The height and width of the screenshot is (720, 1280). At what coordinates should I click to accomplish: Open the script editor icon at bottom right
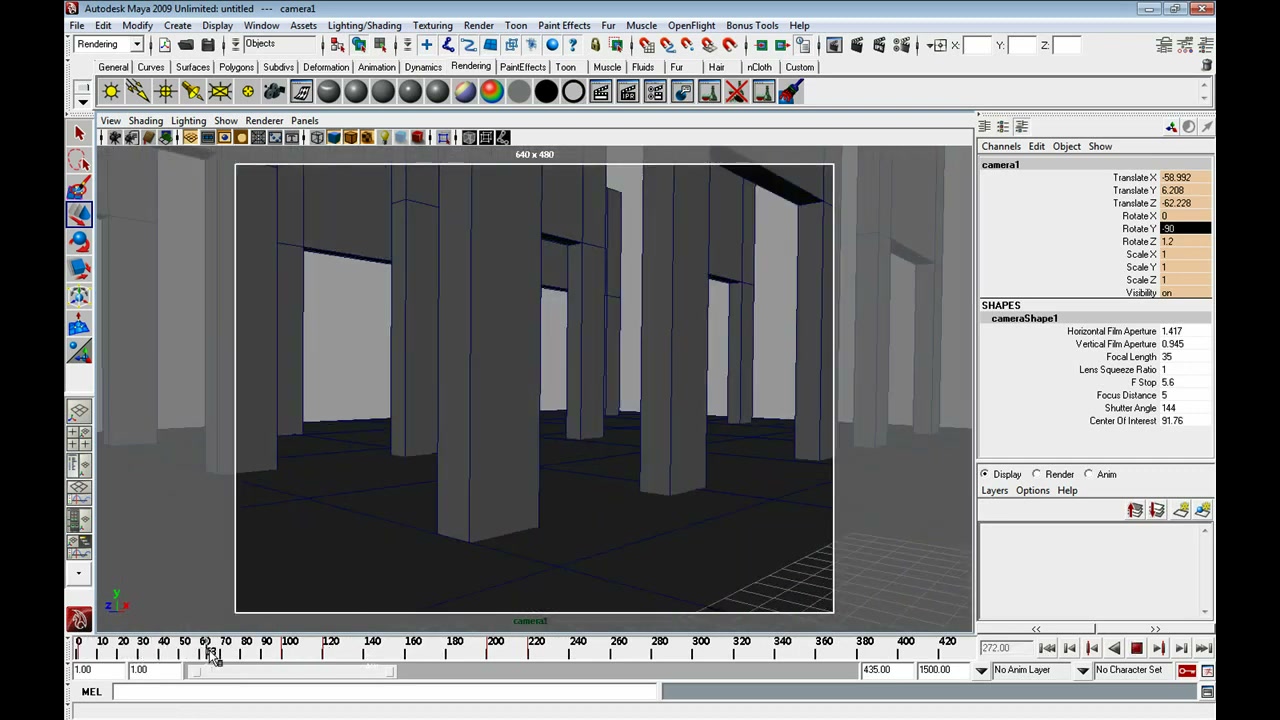coord(1207,692)
